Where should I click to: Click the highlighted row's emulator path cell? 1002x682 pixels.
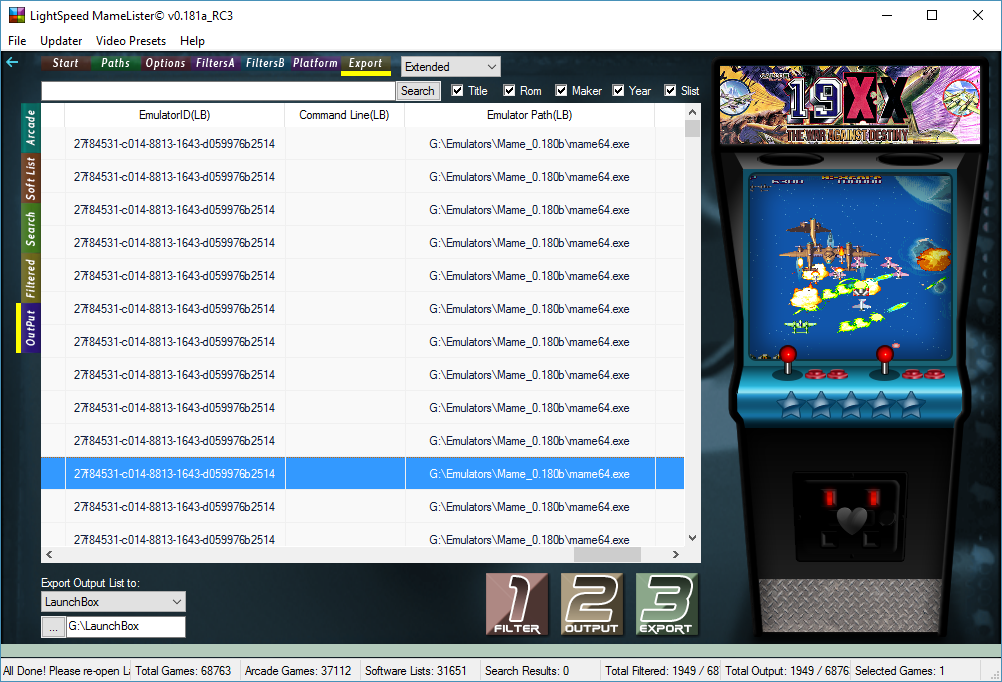(530, 474)
